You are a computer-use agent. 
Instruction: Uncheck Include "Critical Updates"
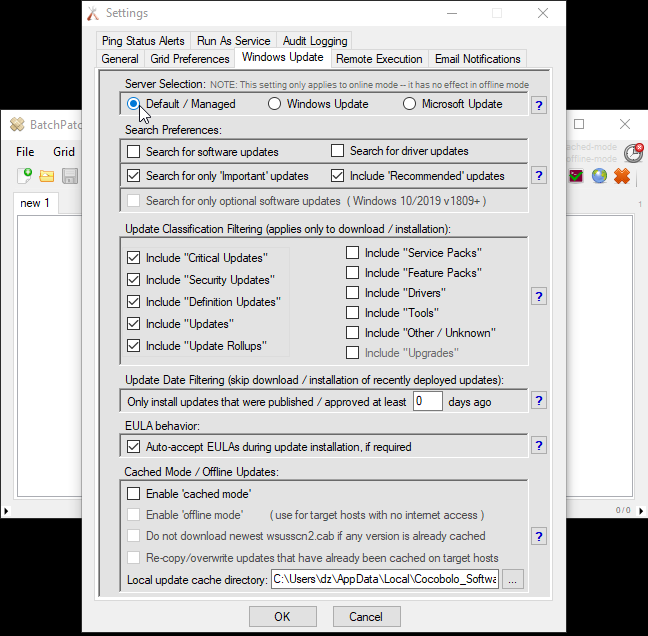click(x=133, y=258)
